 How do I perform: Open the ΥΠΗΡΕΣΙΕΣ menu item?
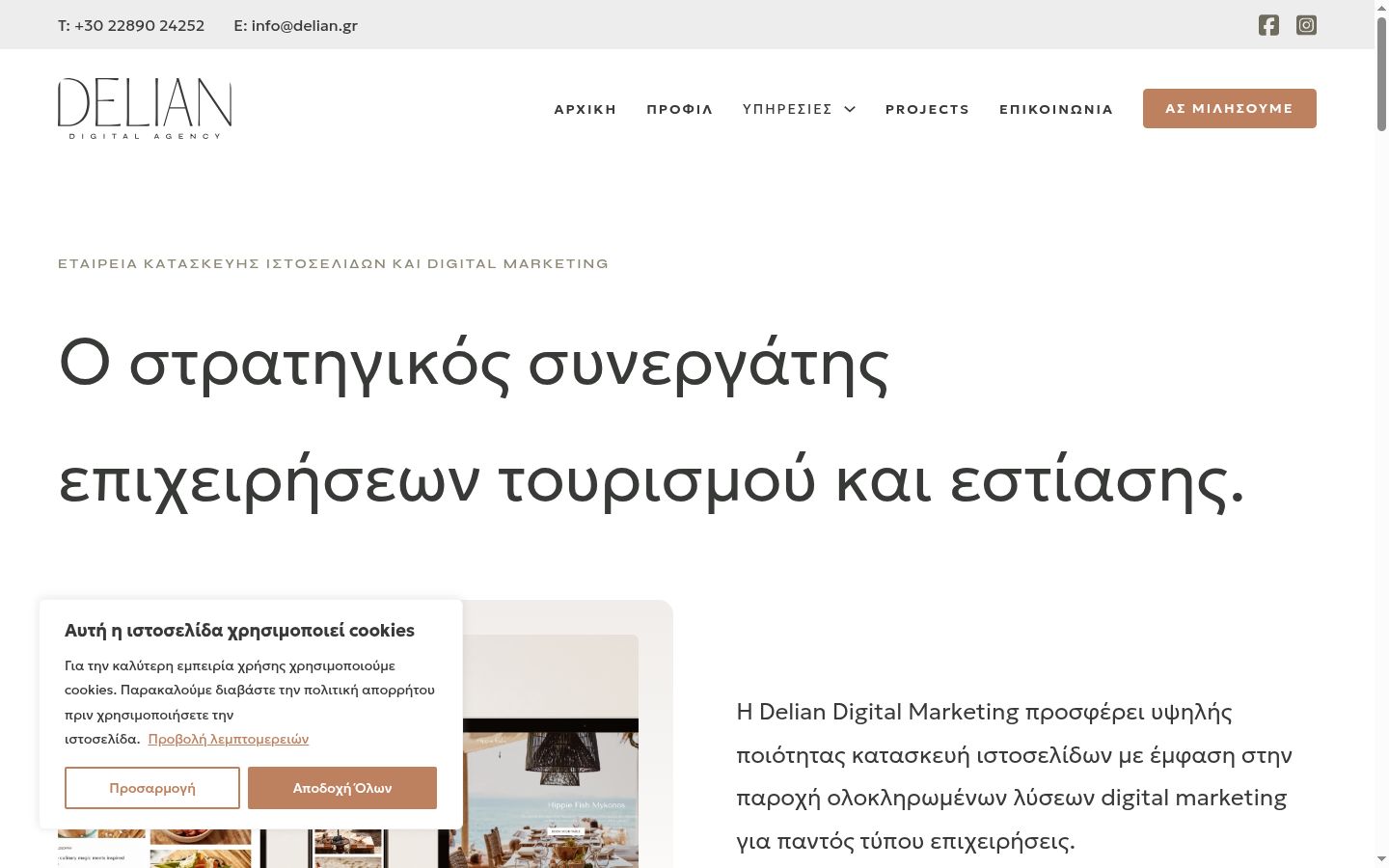(x=787, y=109)
